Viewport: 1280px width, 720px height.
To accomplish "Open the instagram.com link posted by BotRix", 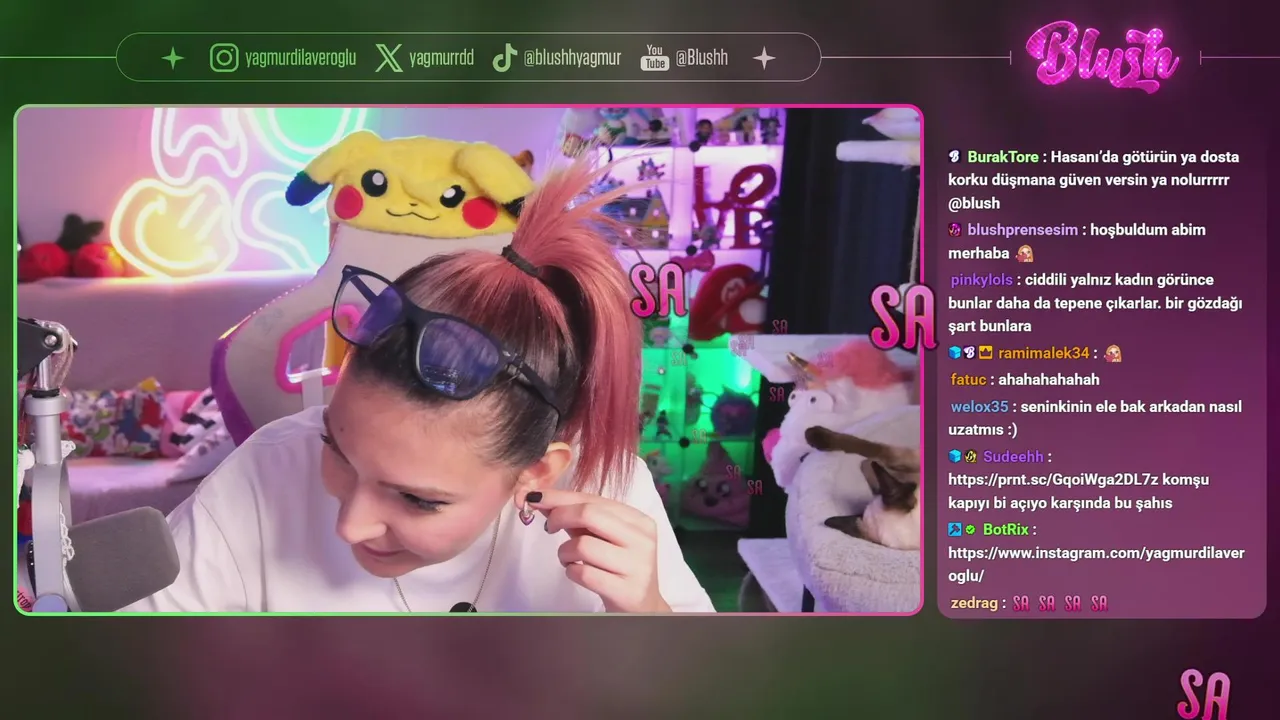I will (1096, 564).
